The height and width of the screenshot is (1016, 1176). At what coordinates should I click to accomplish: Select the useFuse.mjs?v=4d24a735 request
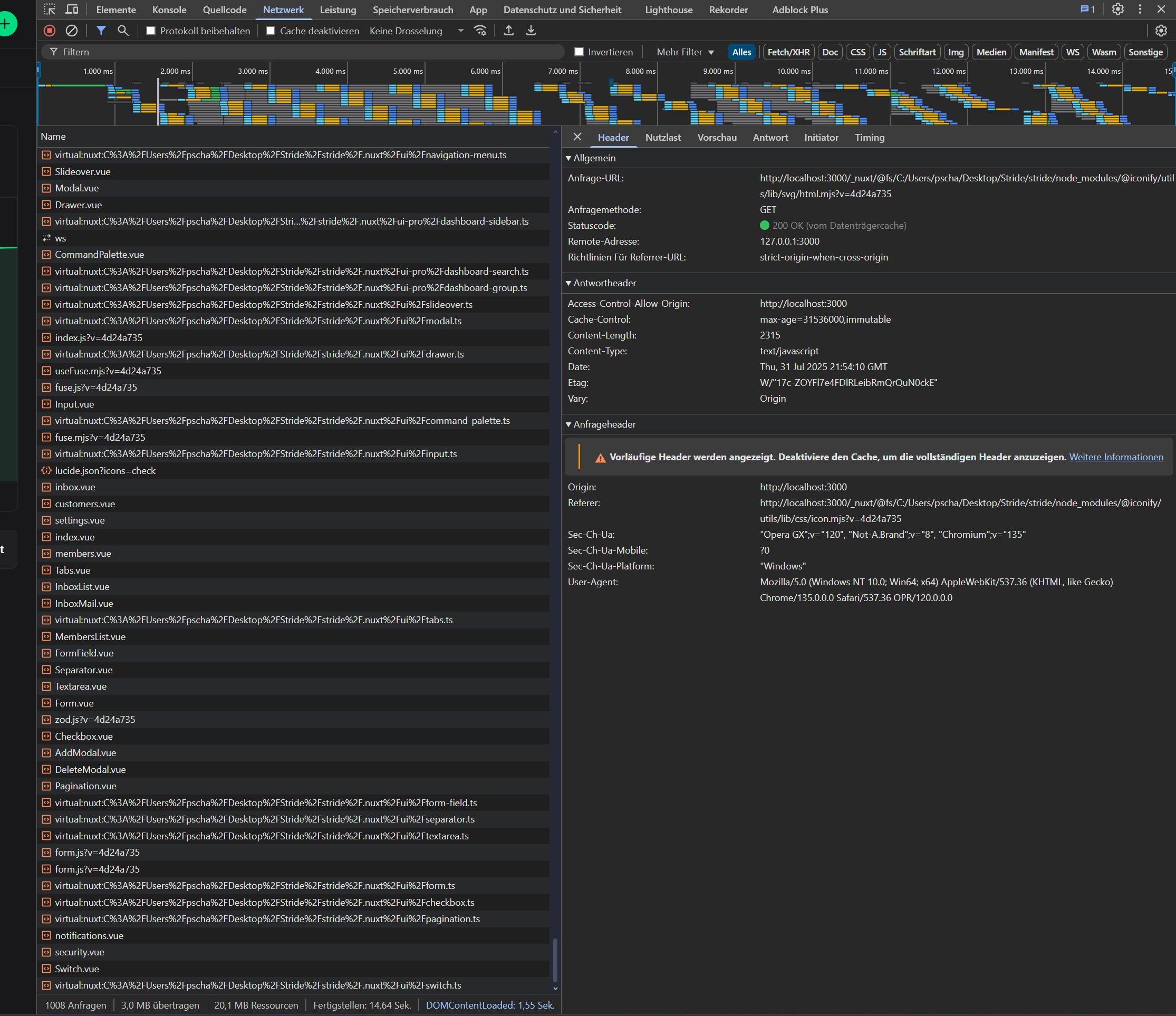[293, 371]
